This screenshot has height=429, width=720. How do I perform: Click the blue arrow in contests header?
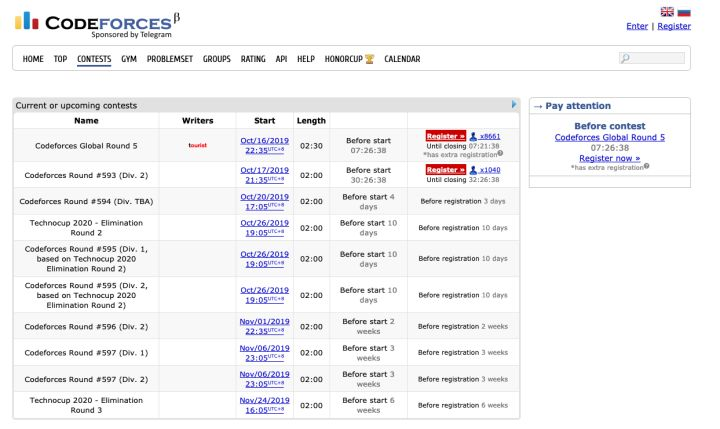click(x=514, y=105)
